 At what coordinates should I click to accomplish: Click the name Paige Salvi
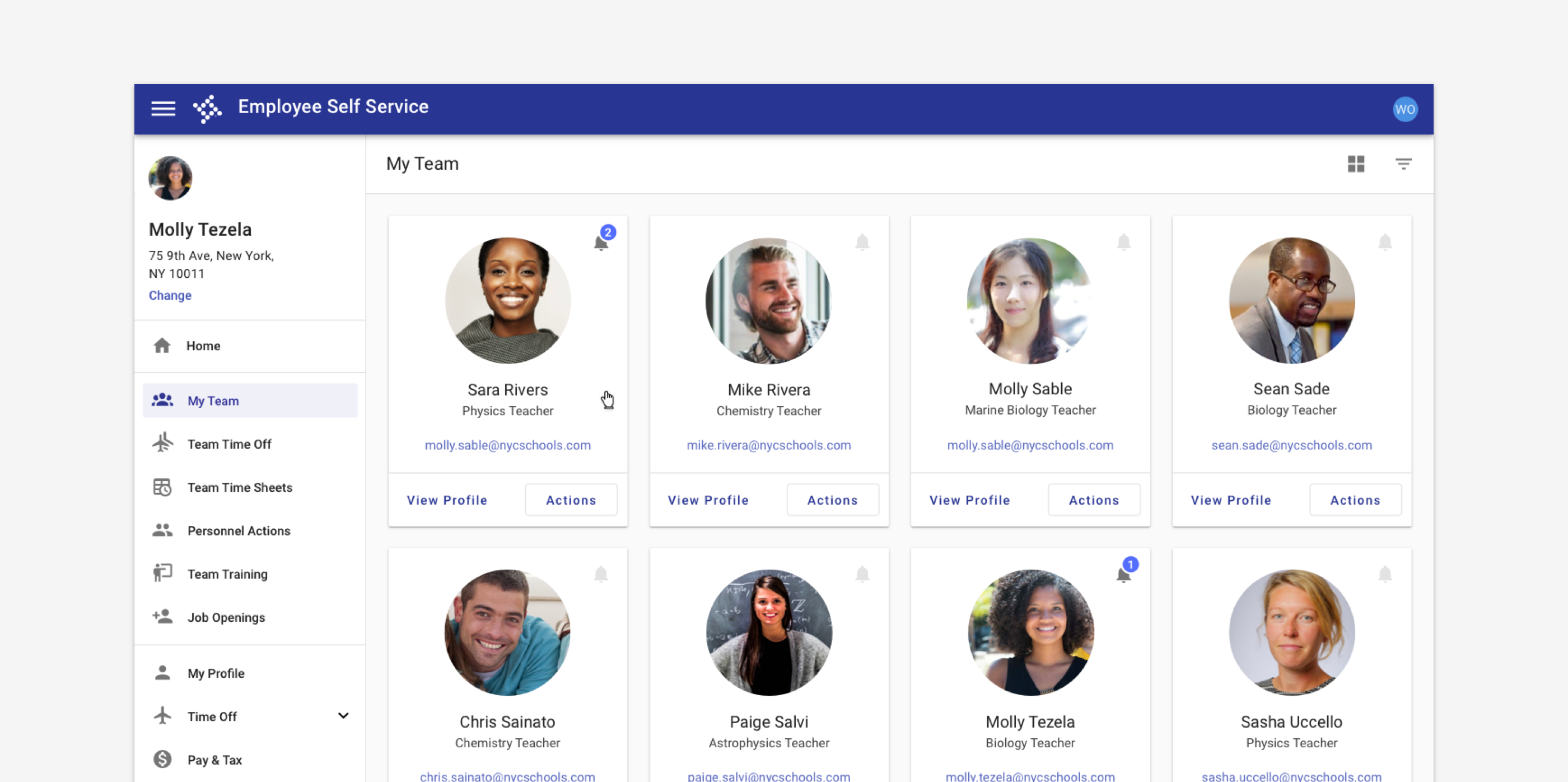pyautogui.click(x=769, y=722)
